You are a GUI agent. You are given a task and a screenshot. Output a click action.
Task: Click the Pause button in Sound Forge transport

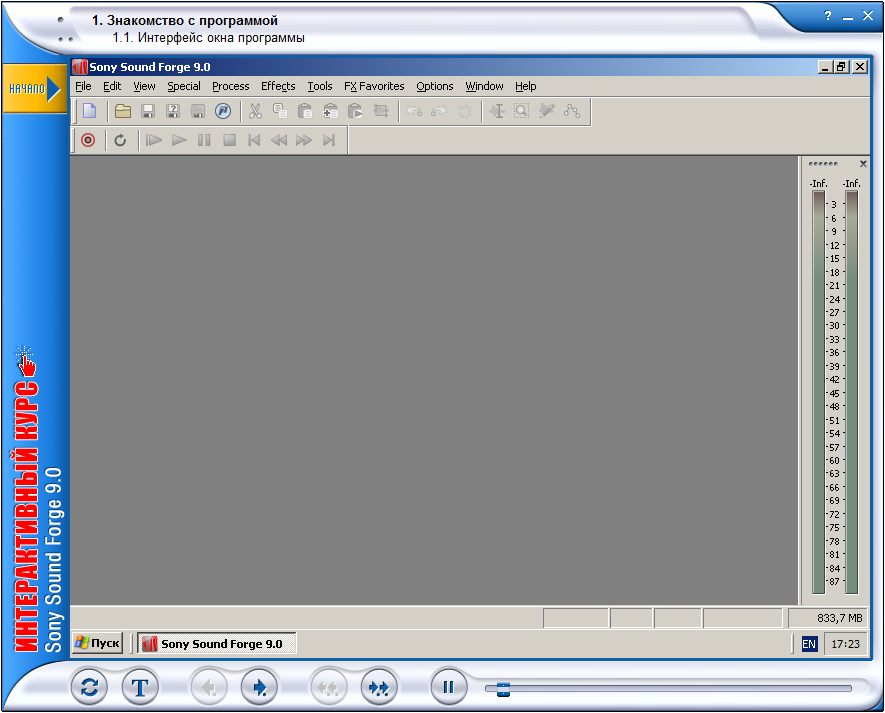click(x=204, y=140)
